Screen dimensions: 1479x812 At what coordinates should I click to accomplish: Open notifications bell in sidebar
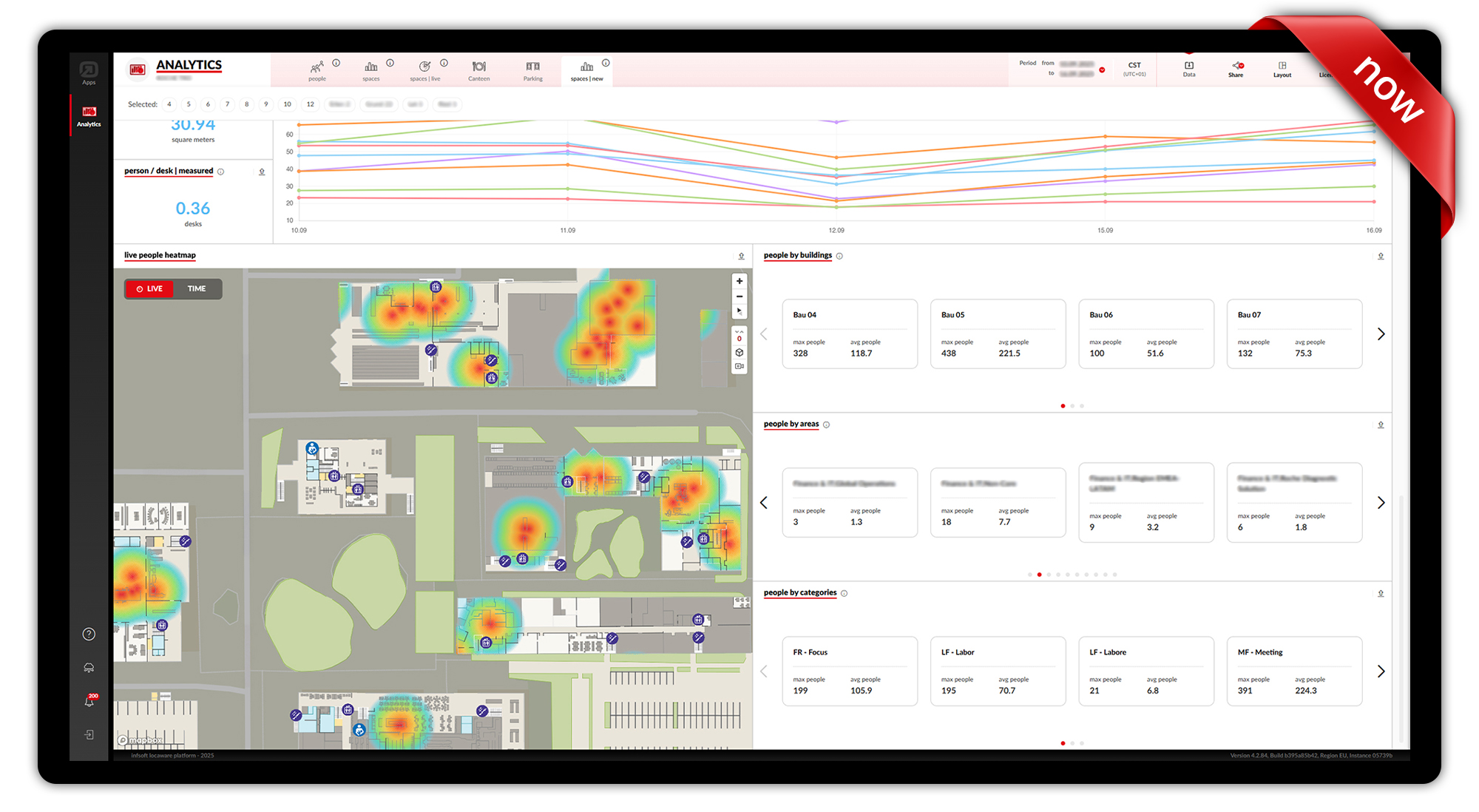click(89, 701)
